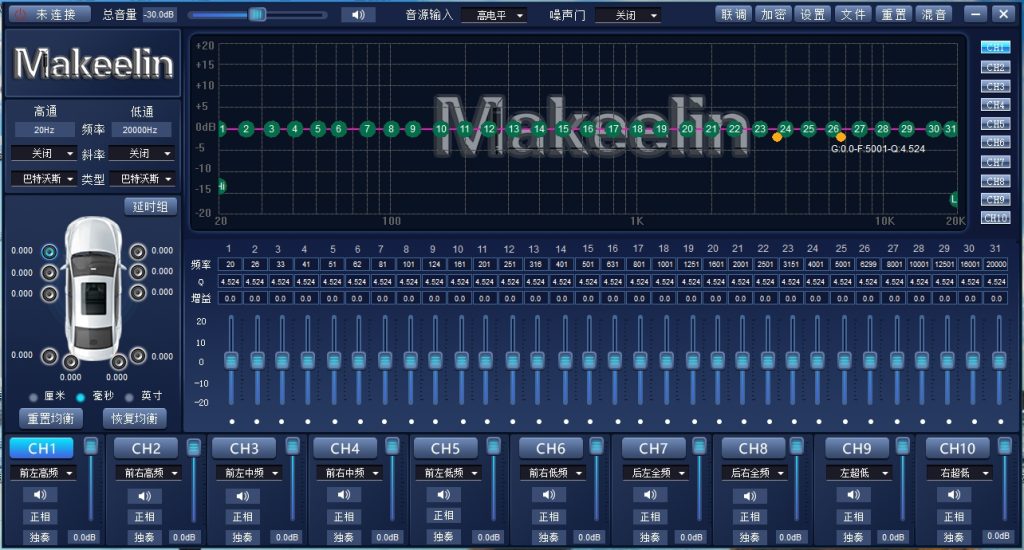Image resolution: width=1024 pixels, height=550 pixels.
Task: Mute CH3 speaker icon
Action: pyautogui.click(x=242, y=496)
